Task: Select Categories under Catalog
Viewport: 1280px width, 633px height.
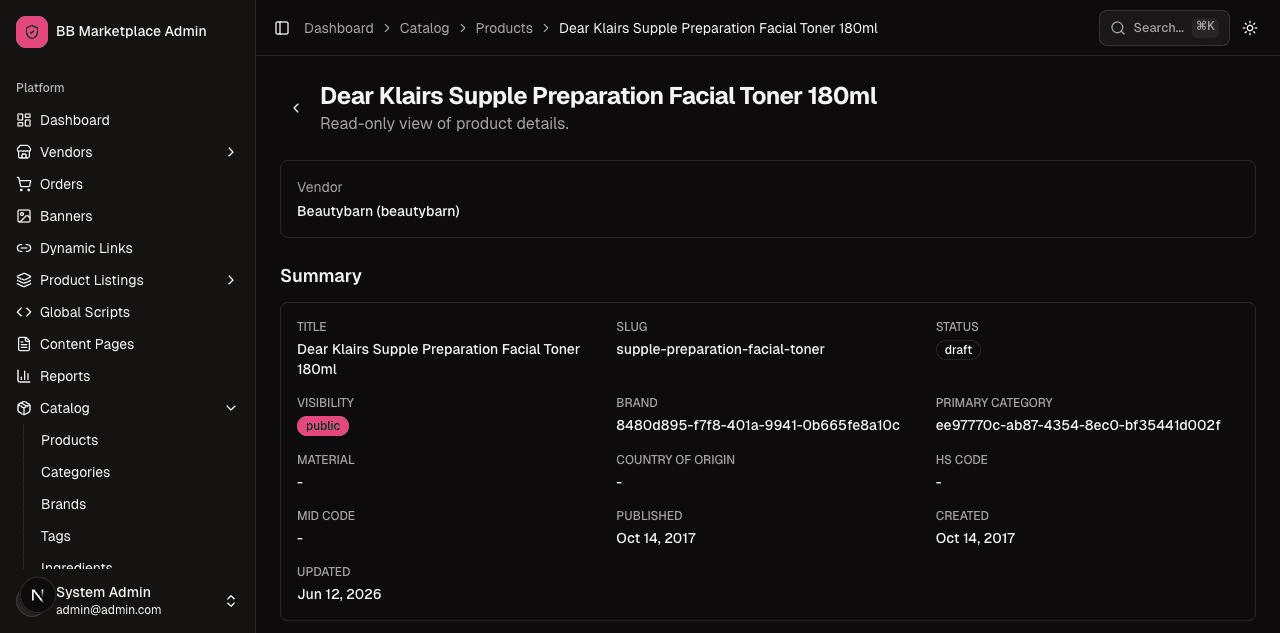Action: click(x=75, y=472)
